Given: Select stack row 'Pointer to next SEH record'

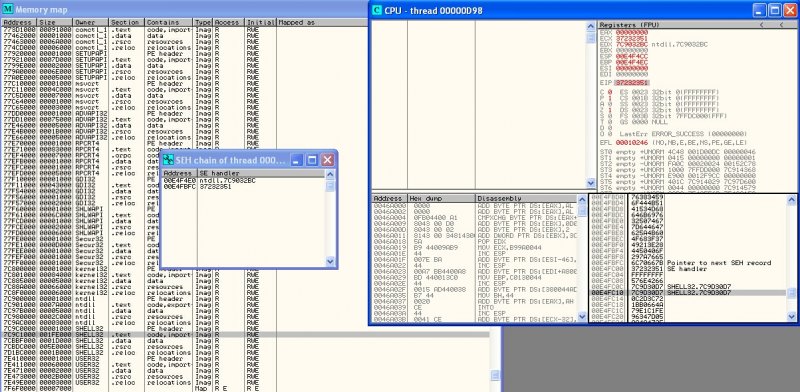Looking at the screenshot, I should click(x=688, y=263).
